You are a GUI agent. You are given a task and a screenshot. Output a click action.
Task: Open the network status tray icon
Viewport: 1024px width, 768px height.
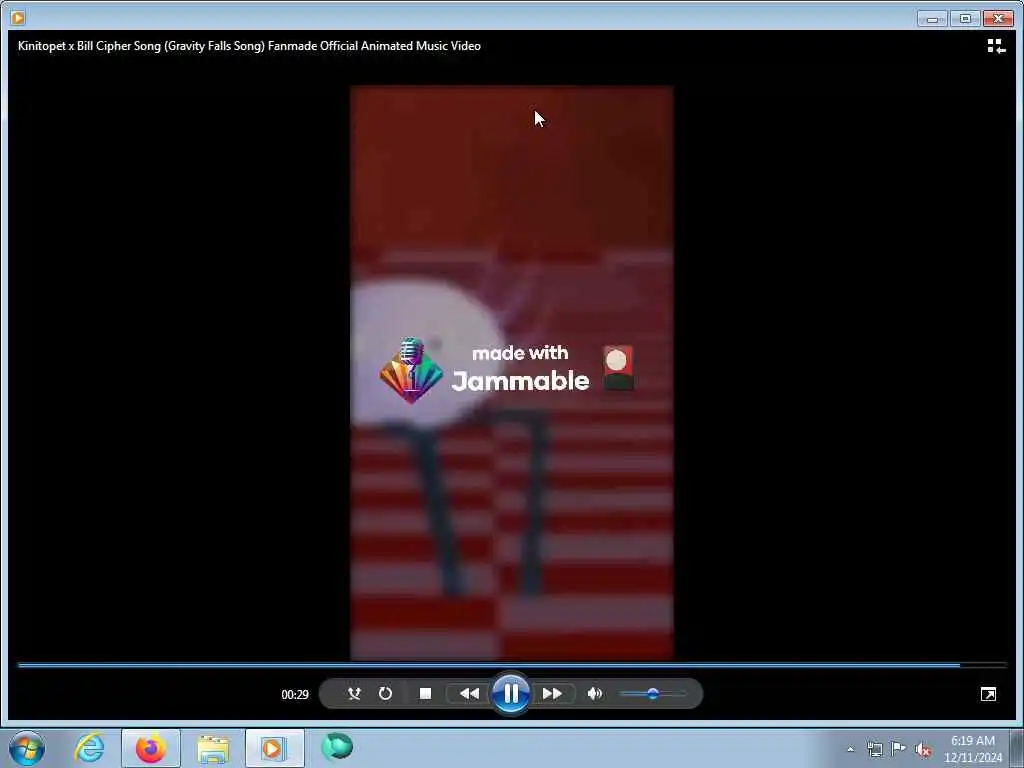coord(874,749)
